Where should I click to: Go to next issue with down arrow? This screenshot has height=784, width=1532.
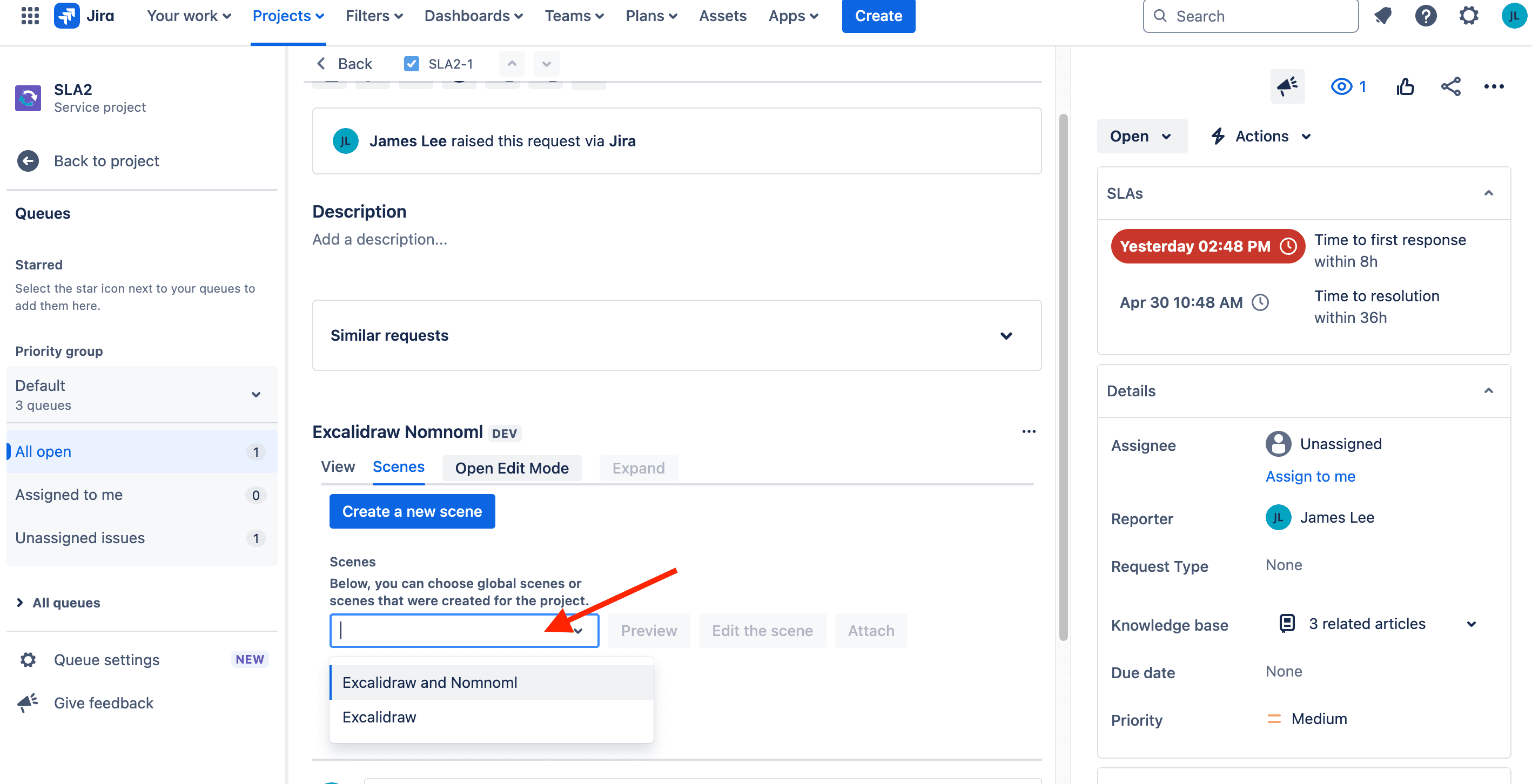click(x=546, y=64)
